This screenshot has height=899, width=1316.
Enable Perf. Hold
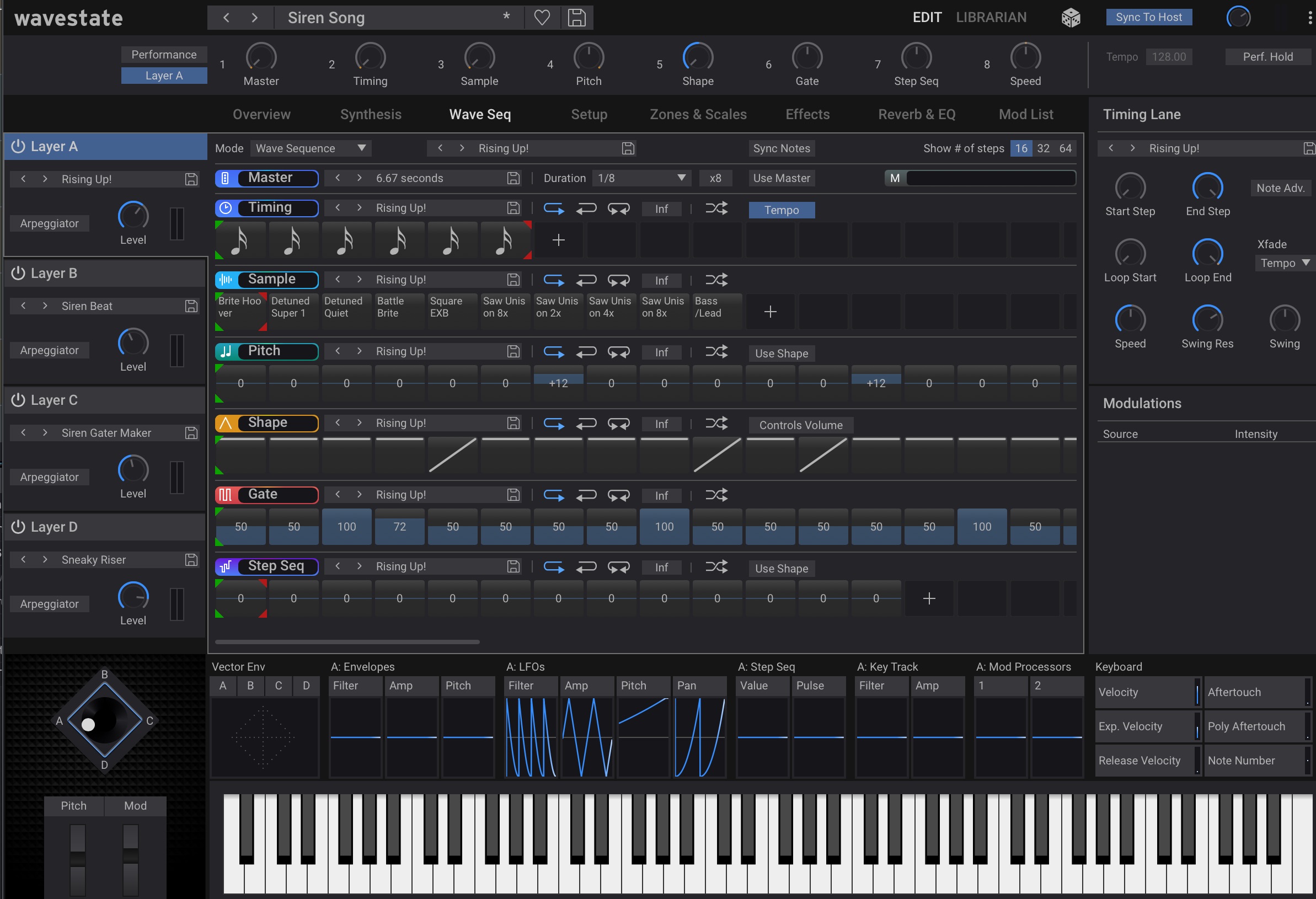(x=1268, y=56)
